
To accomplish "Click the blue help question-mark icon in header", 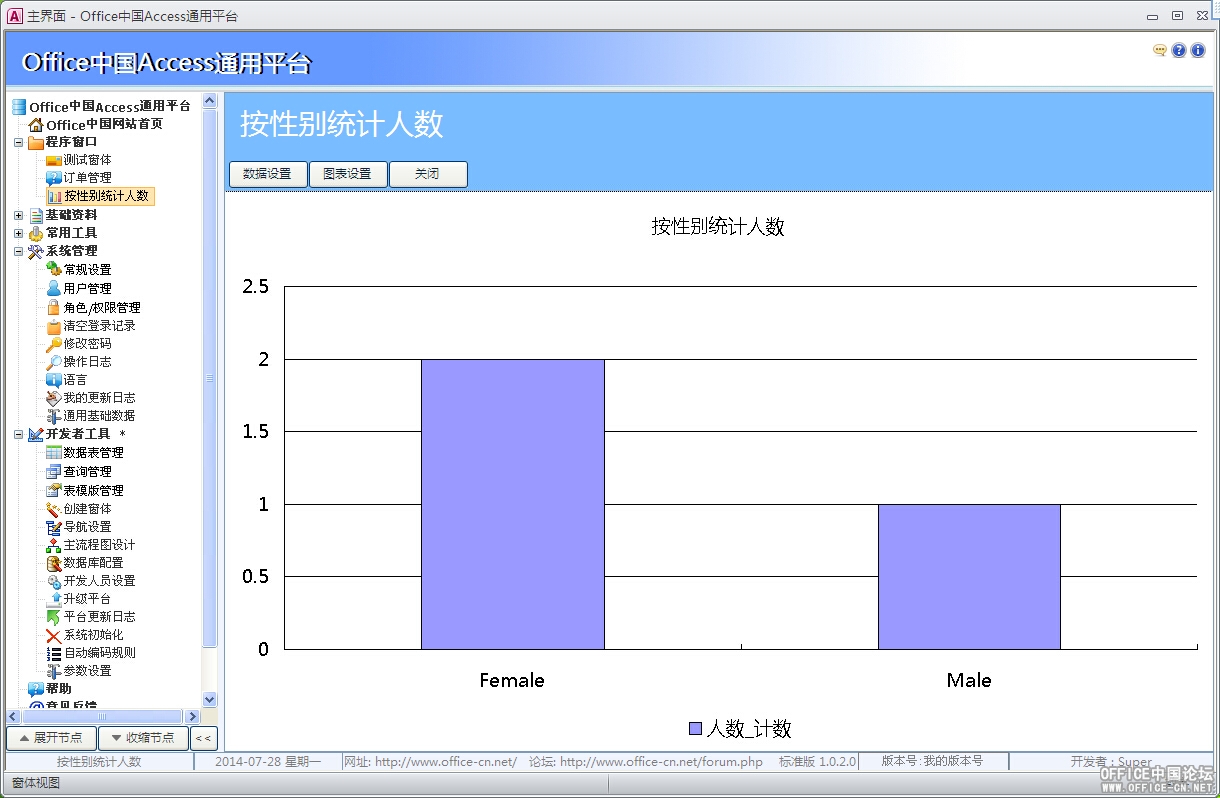I will (1179, 50).
